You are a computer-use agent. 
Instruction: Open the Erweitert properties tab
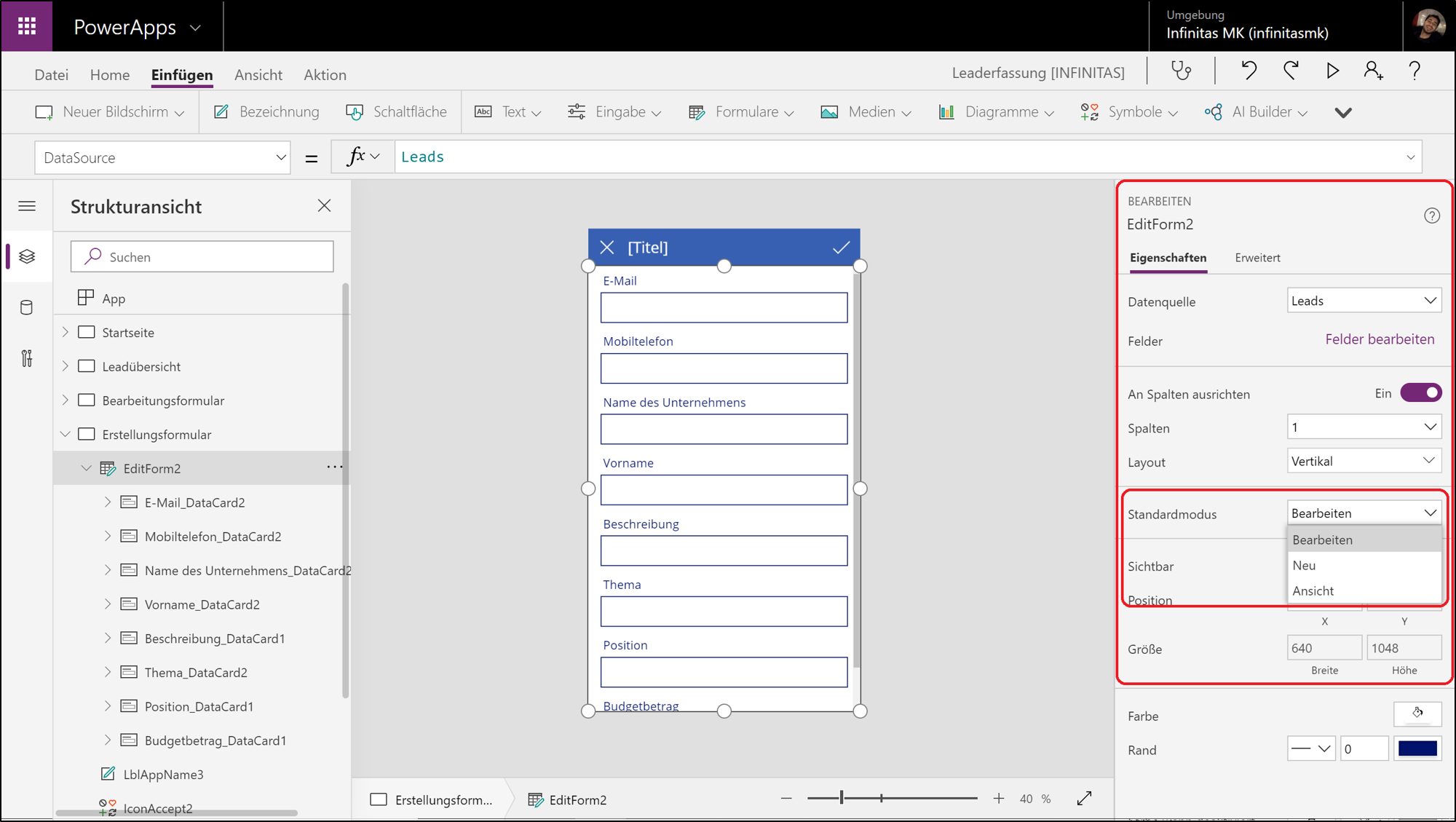[x=1257, y=258]
